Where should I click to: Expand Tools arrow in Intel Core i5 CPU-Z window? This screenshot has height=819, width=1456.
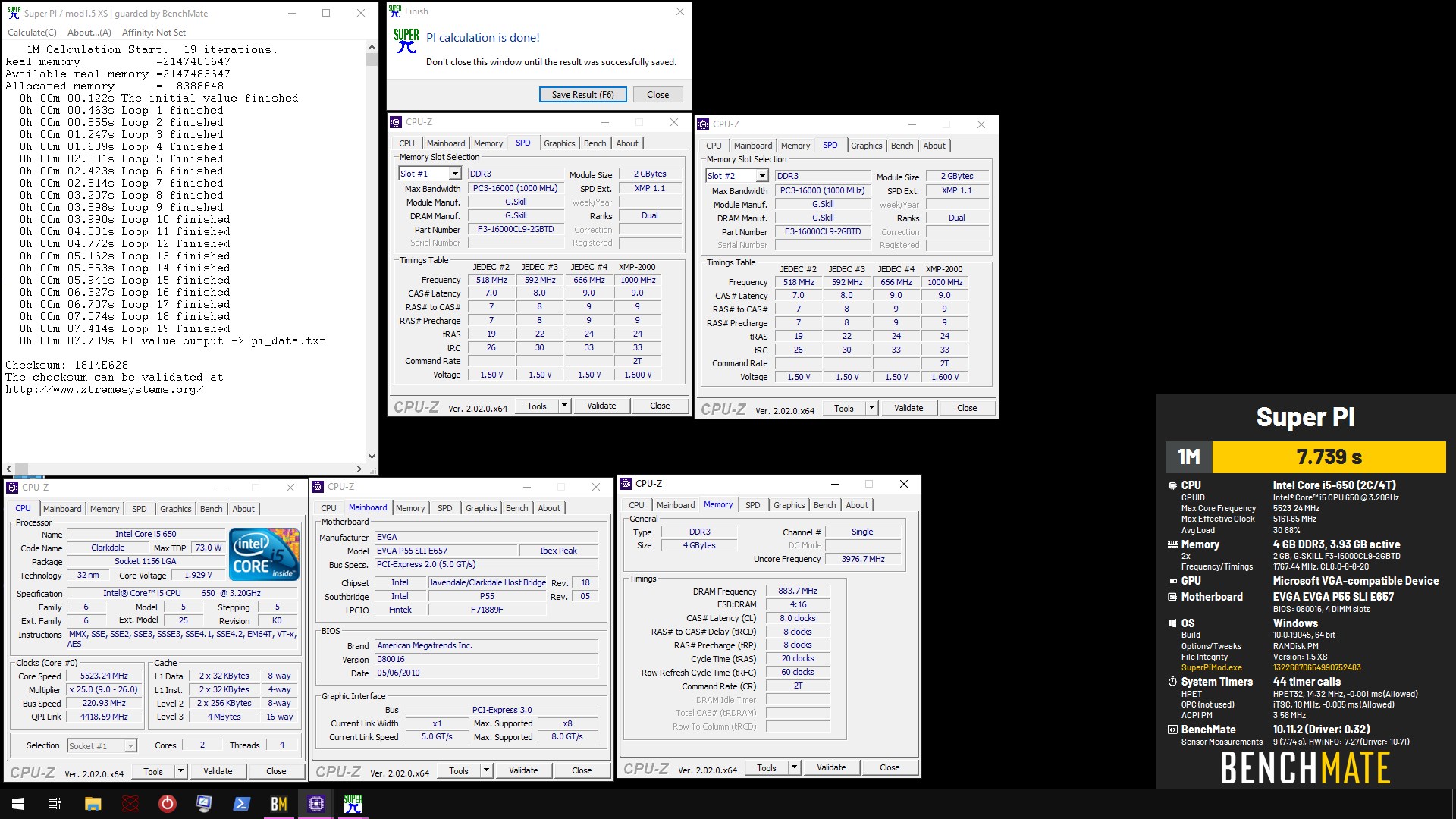(x=180, y=771)
